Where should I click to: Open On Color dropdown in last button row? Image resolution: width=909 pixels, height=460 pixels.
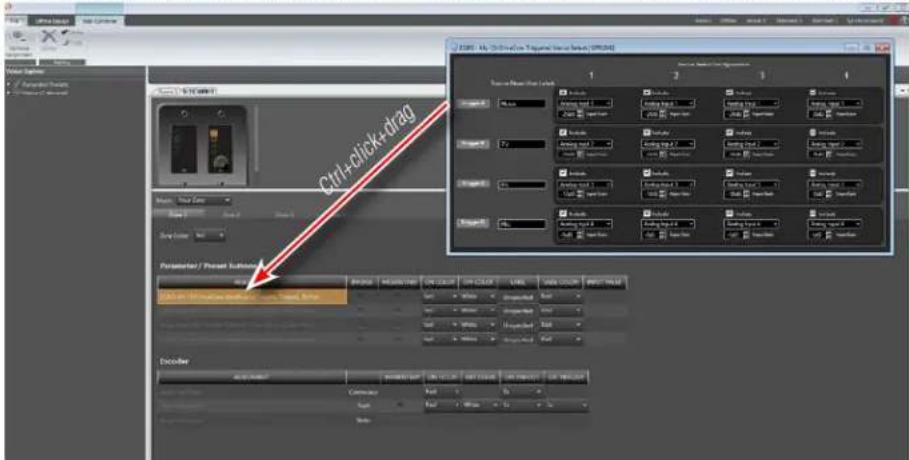pyautogui.click(x=439, y=339)
